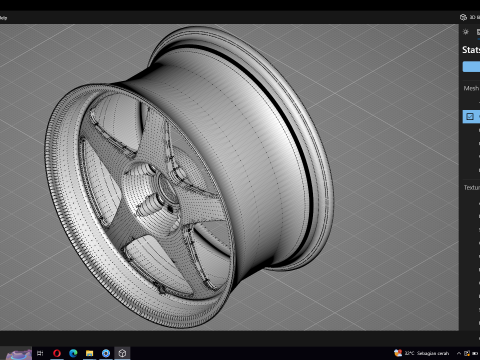This screenshot has height=360, width=480.
Task: Open the 32°C weather widget
Action: (x=422, y=353)
